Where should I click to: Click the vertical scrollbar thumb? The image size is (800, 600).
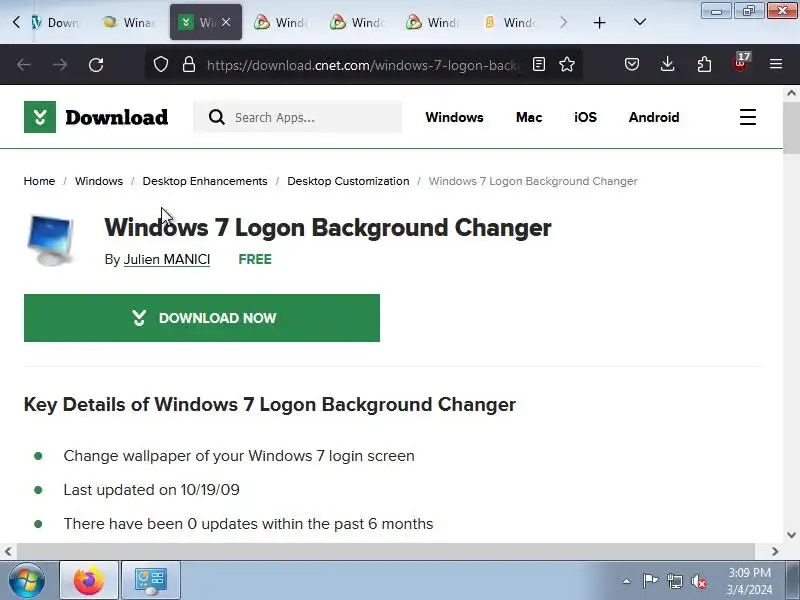coord(791,128)
